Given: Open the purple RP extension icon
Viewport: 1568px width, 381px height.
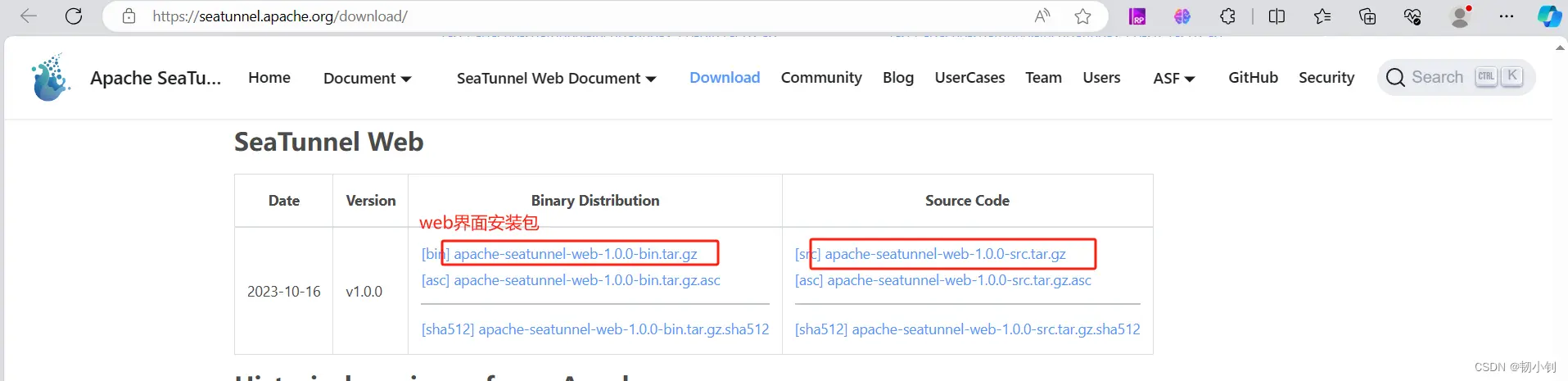Looking at the screenshot, I should (1137, 16).
